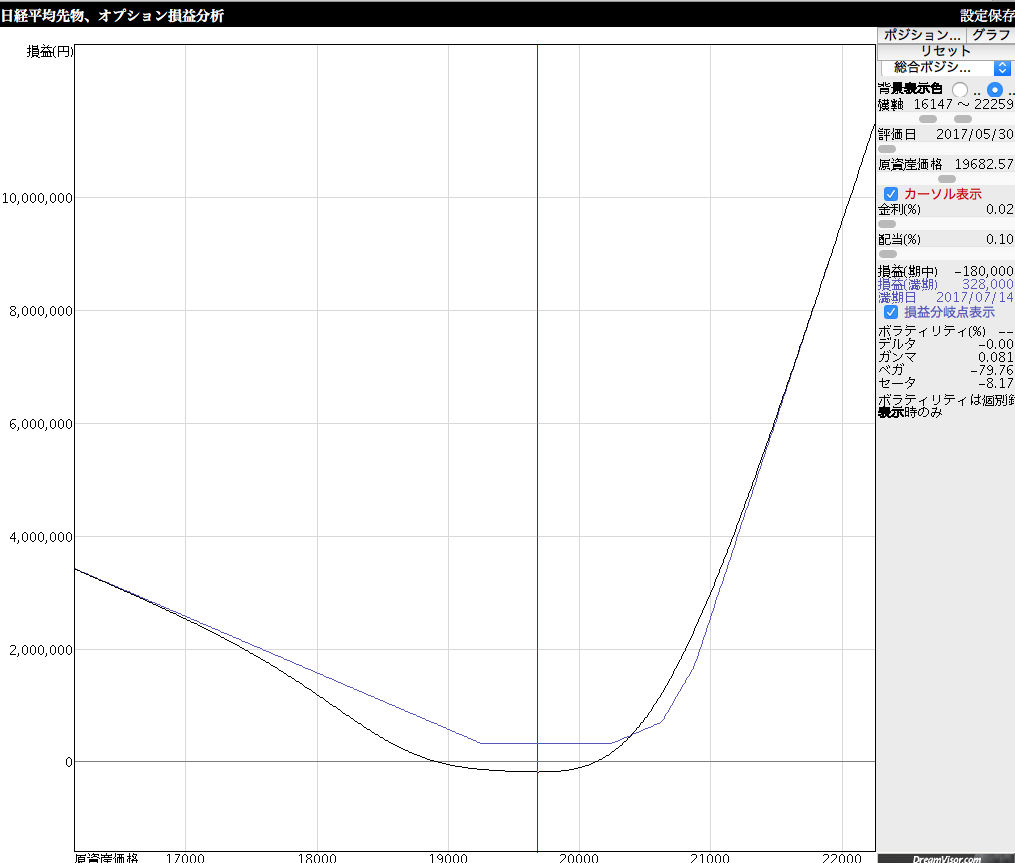This screenshot has height=863, width=1015.
Task: Open the DreamVisor.com logo link
Action: click(946, 858)
